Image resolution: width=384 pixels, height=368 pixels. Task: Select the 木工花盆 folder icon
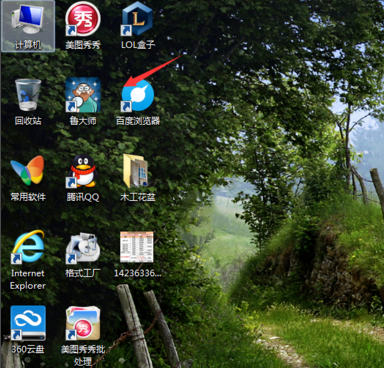click(x=136, y=171)
